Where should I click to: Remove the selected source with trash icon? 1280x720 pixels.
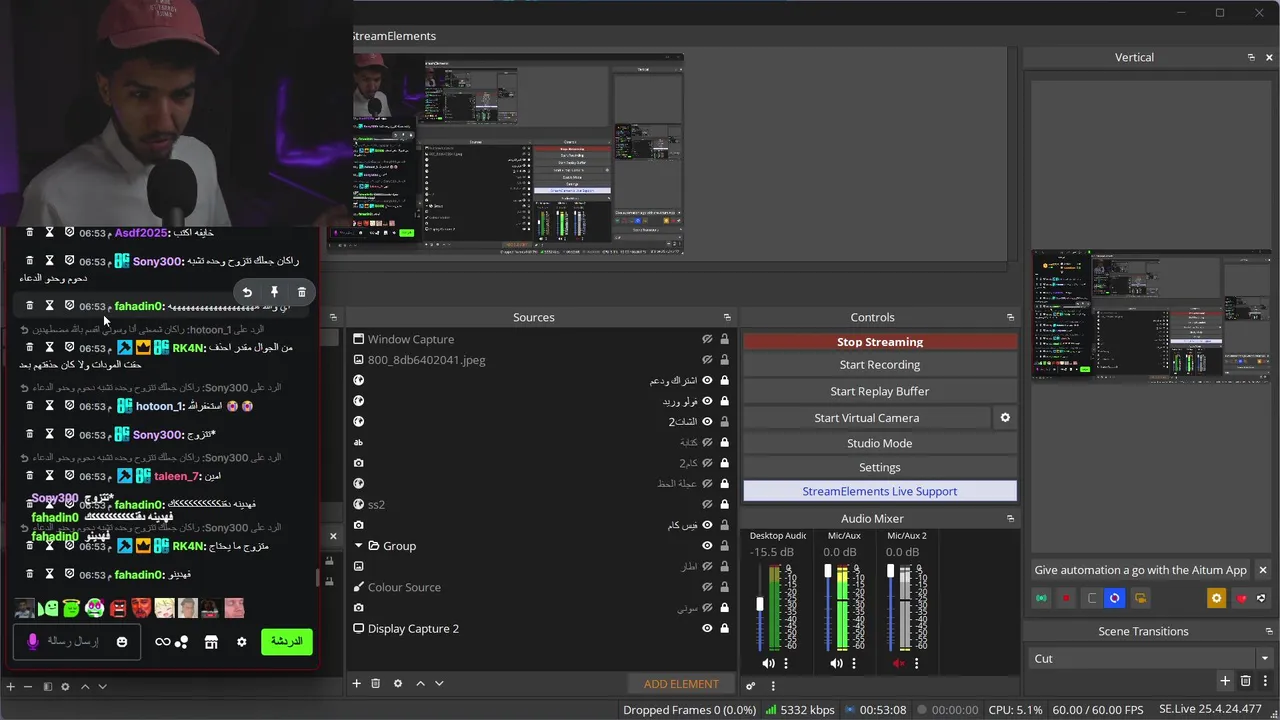[376, 683]
